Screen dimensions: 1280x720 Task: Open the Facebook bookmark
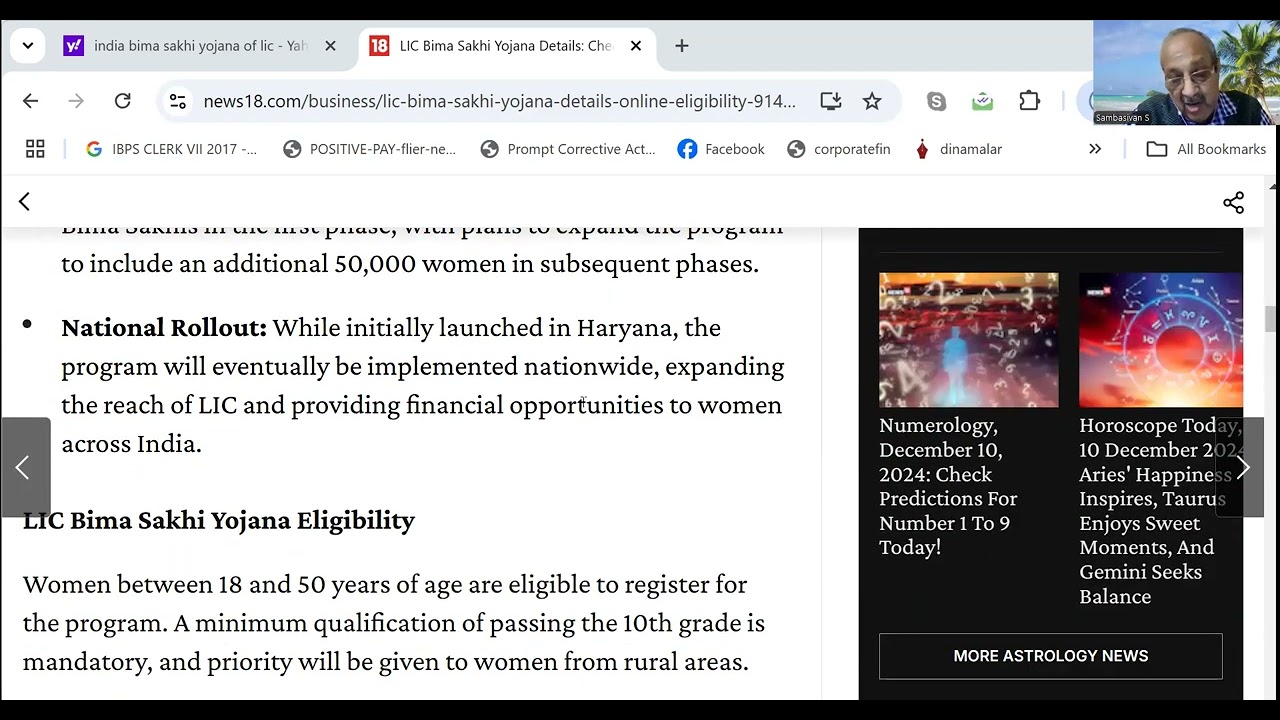[x=721, y=149]
